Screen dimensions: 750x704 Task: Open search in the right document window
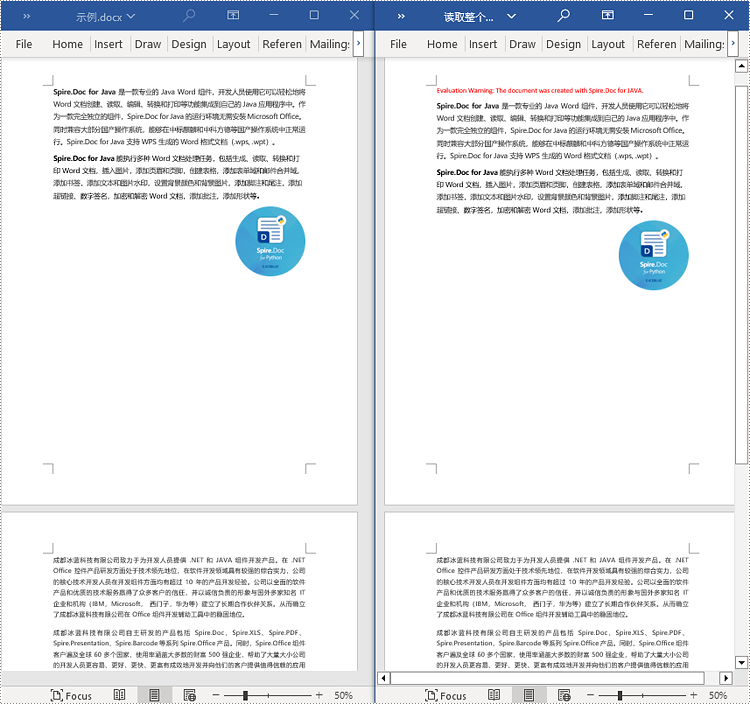point(563,16)
